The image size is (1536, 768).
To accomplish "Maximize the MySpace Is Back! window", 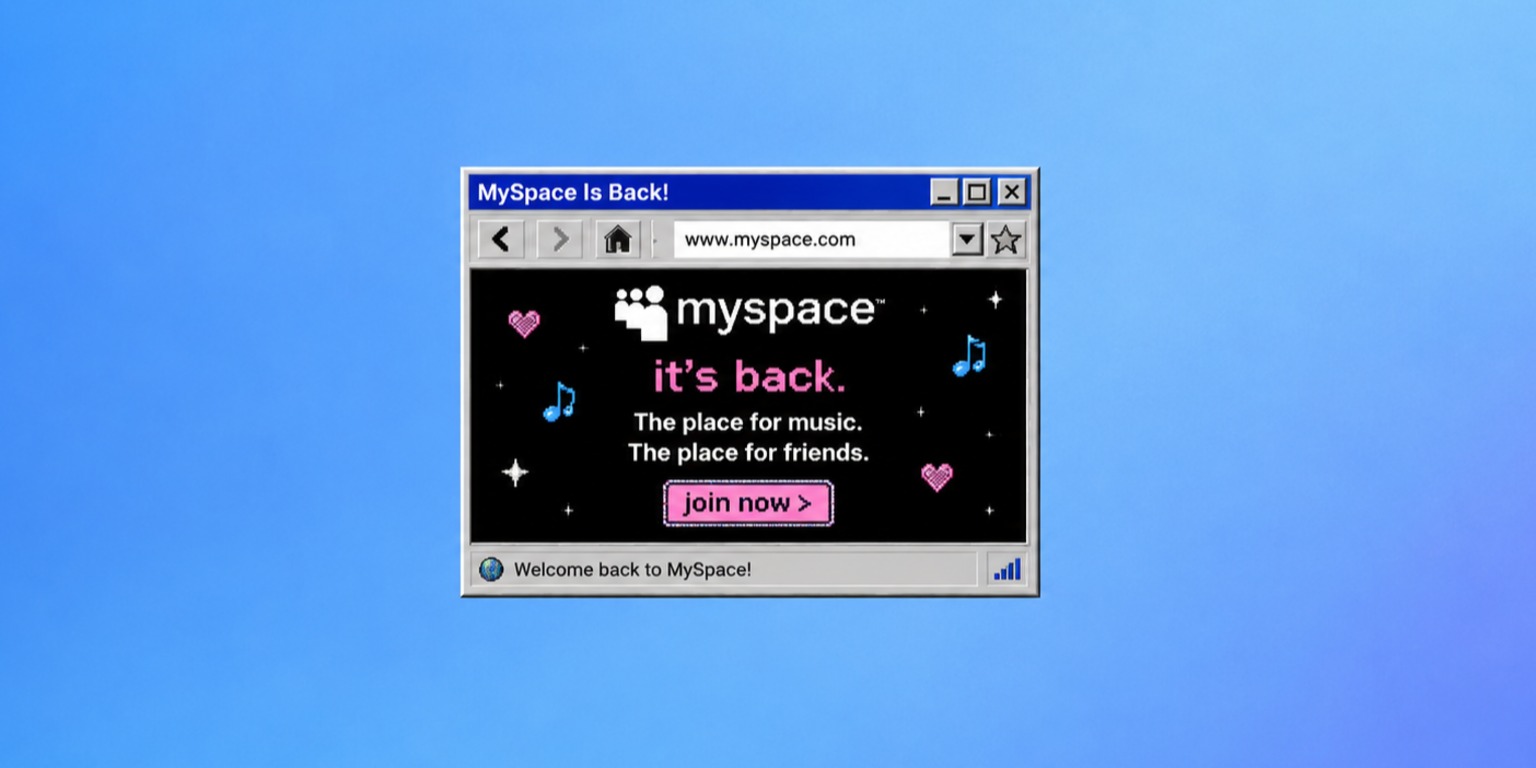I will click(x=977, y=192).
